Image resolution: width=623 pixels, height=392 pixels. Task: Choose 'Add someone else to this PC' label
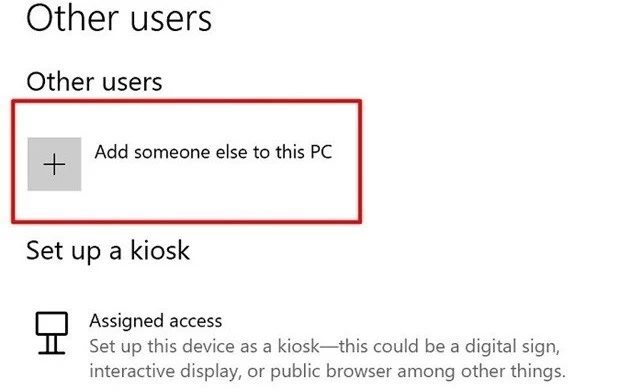coord(213,152)
